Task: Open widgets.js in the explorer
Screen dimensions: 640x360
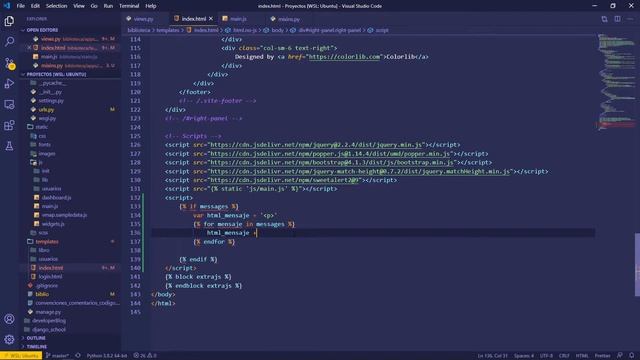Action: click(x=53, y=224)
